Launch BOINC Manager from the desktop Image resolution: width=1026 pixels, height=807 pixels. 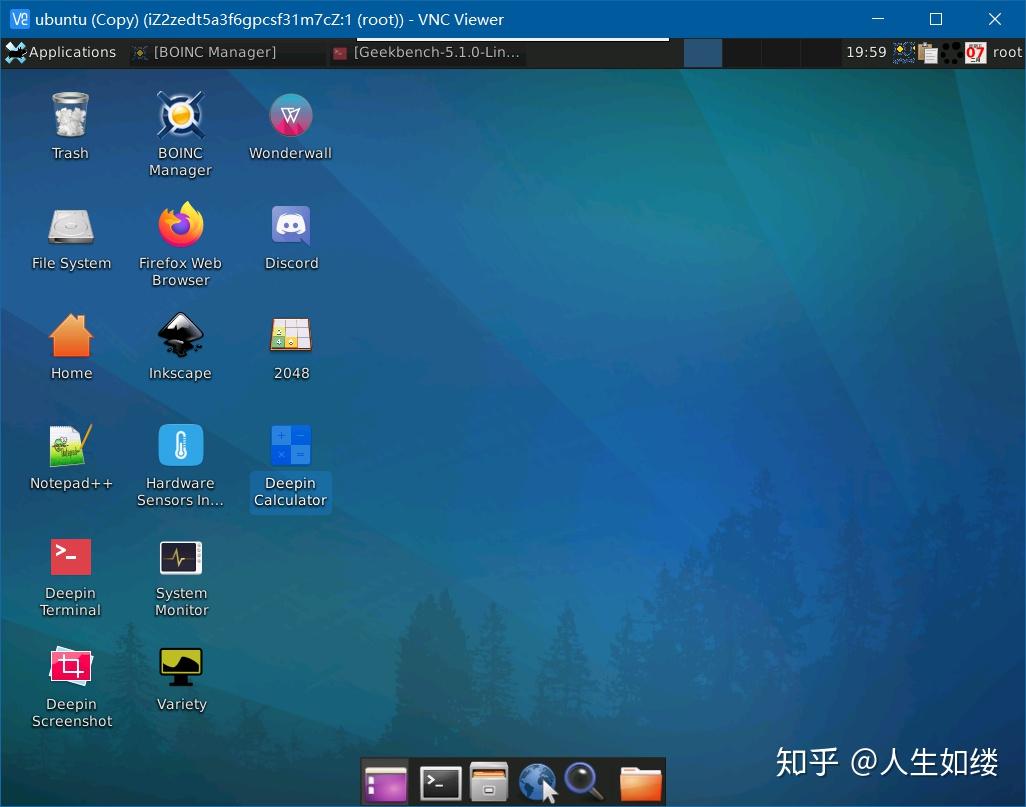tap(181, 134)
